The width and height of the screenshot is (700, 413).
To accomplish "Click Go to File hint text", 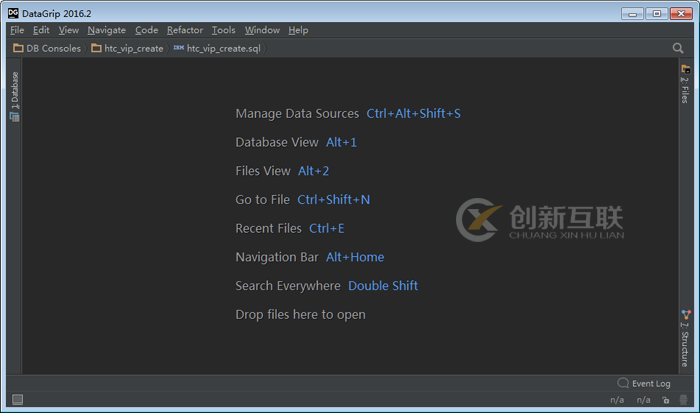I will (262, 200).
